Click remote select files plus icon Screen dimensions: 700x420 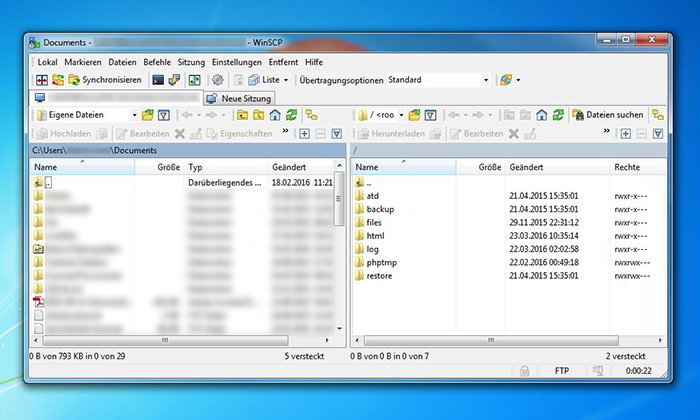[625, 134]
